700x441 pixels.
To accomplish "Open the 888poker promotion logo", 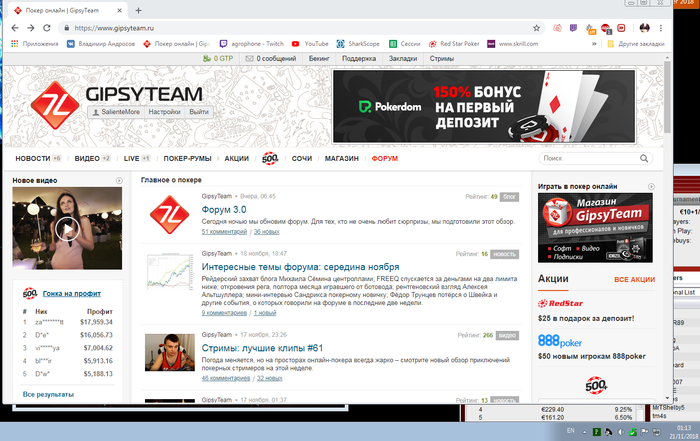I will pyautogui.click(x=560, y=341).
